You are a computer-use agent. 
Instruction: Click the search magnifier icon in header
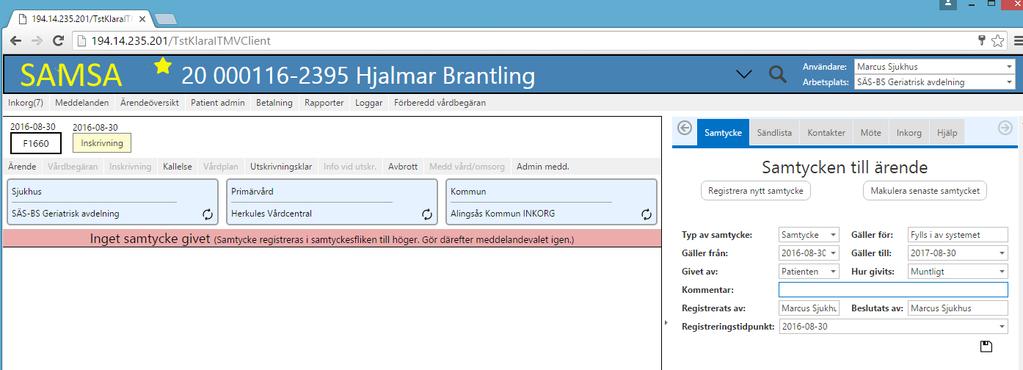point(777,74)
